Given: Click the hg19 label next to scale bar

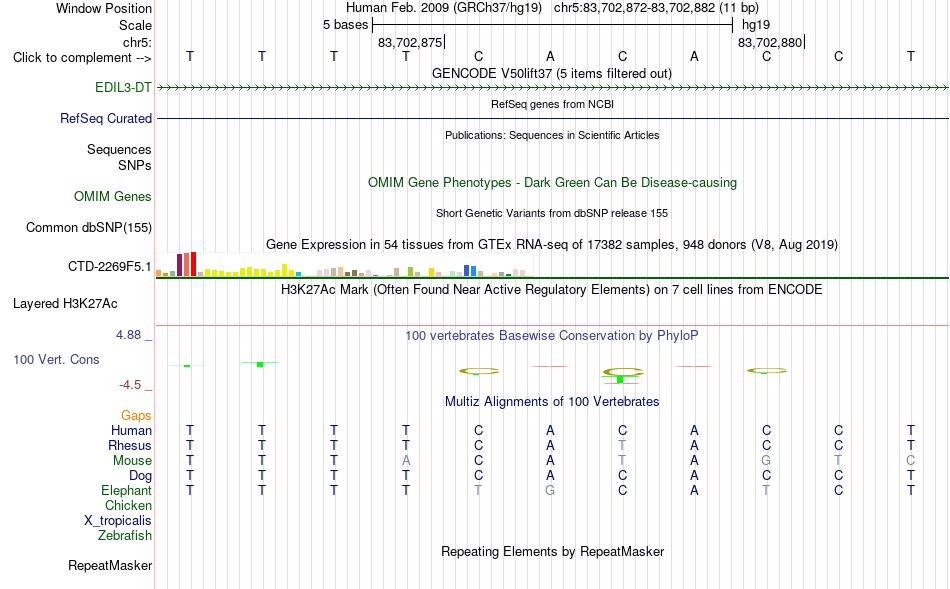Looking at the screenshot, I should [x=756, y=25].
